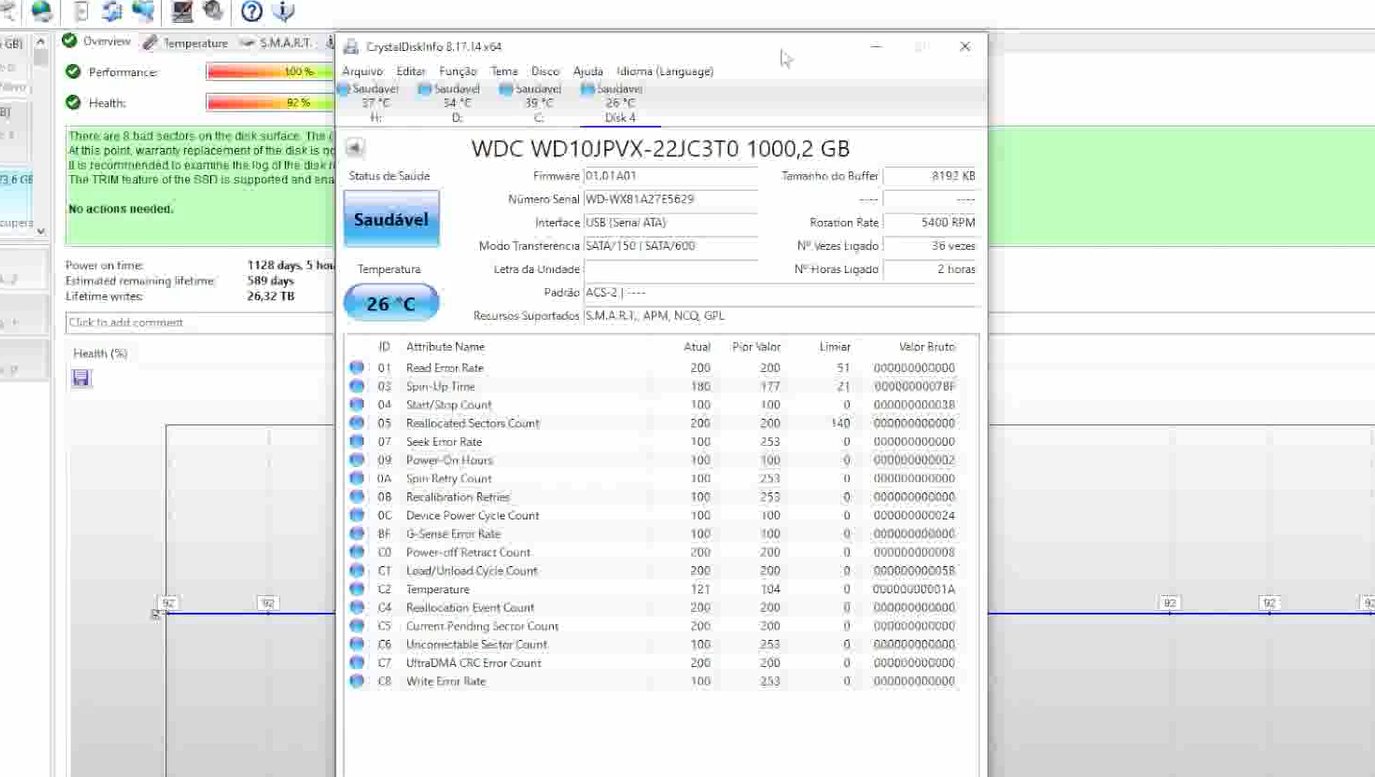The height and width of the screenshot is (777, 1375).
Task: Click the Pior Valor column header
Action: click(x=756, y=347)
